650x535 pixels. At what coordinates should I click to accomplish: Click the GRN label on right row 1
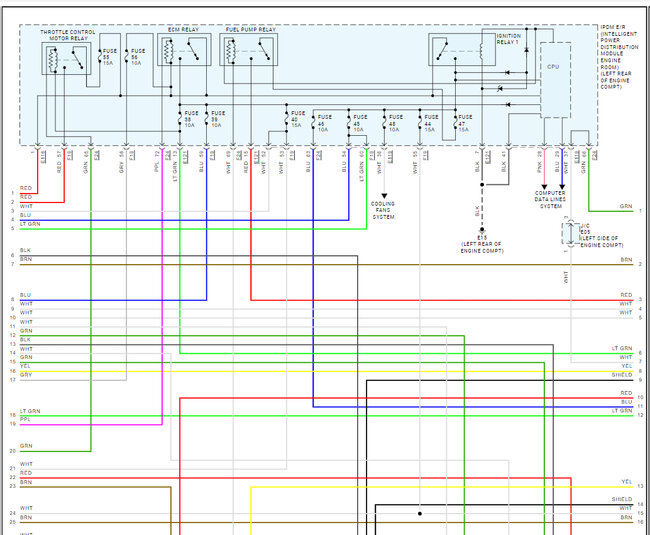626,206
